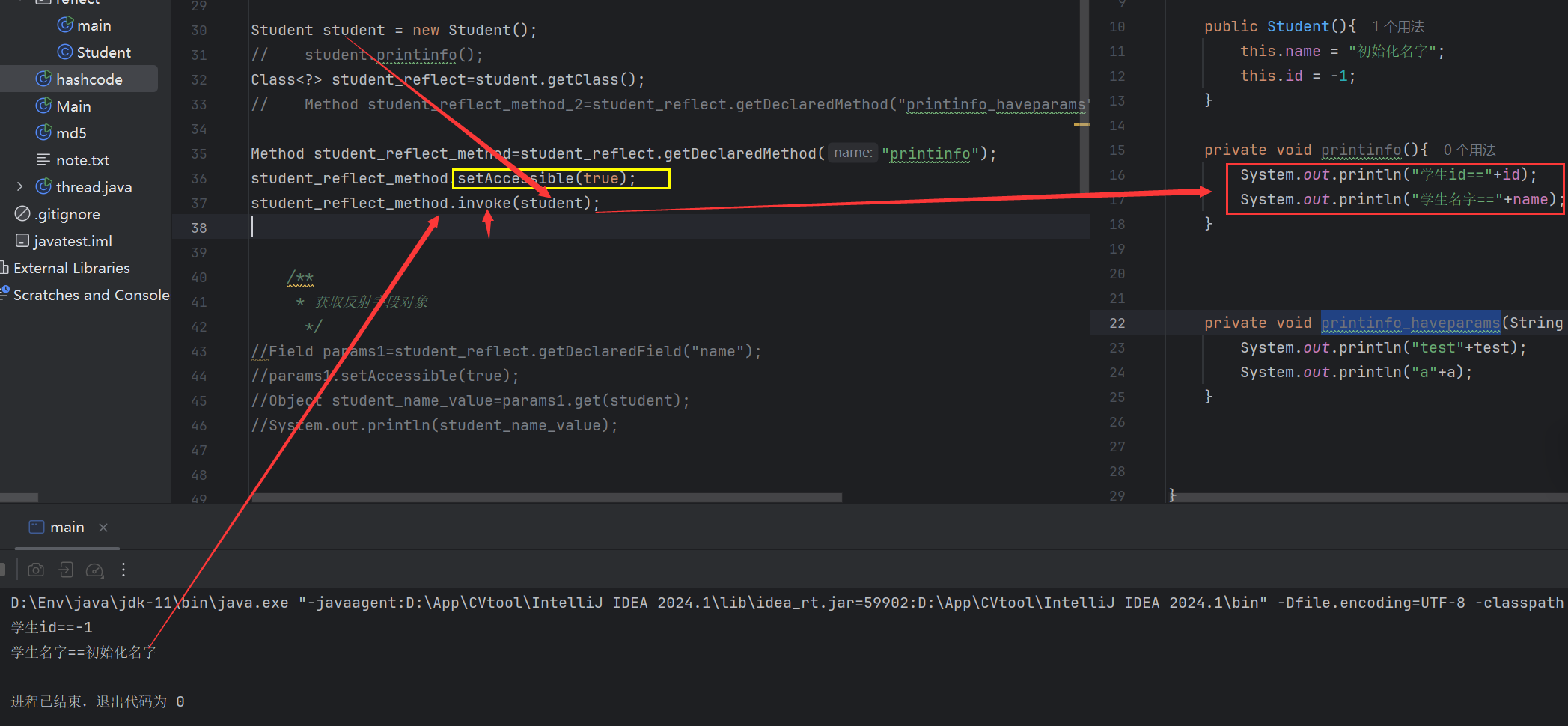Open hashcode class in project tree
The height and width of the screenshot is (726, 1568).
[88, 79]
